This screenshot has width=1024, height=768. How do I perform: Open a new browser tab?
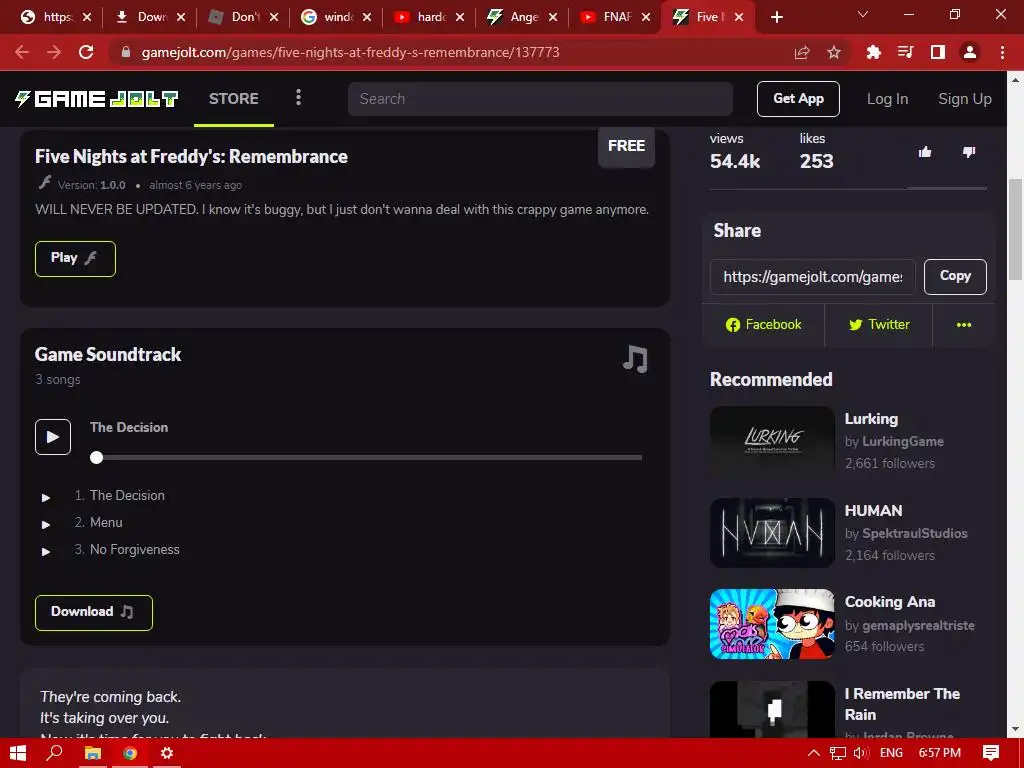click(x=776, y=18)
